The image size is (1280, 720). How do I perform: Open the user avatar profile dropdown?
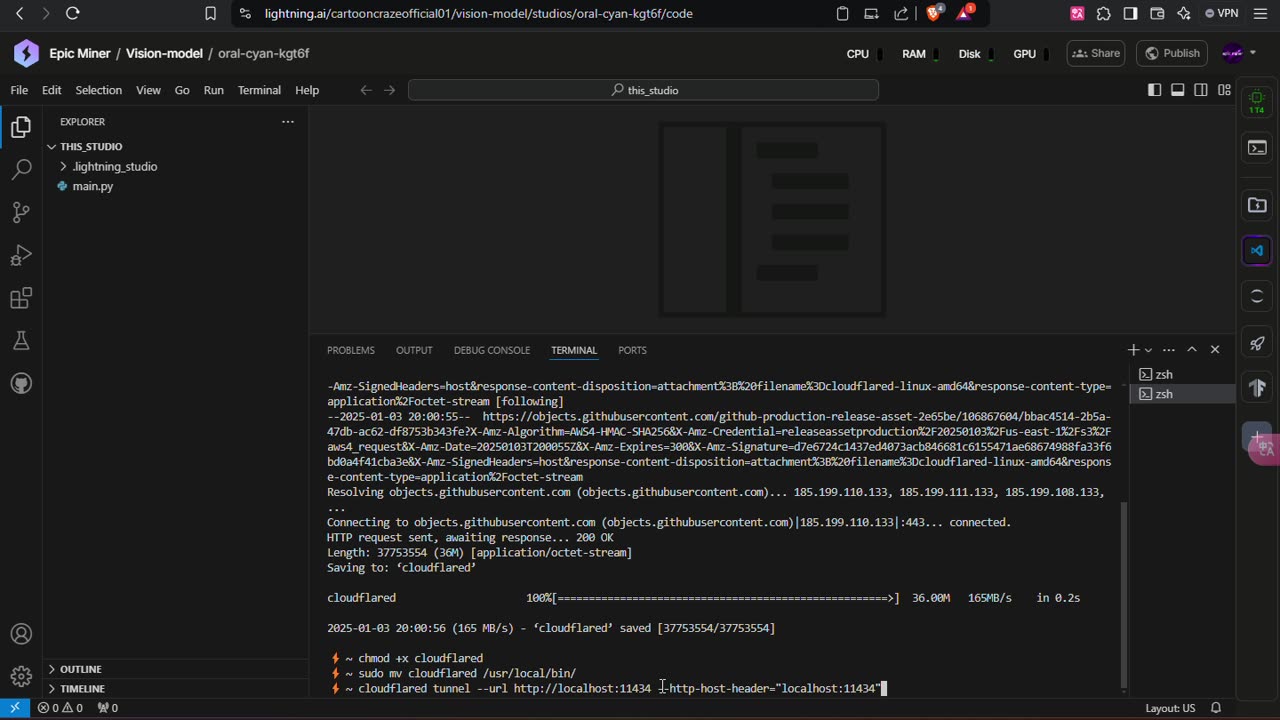coord(1238,53)
